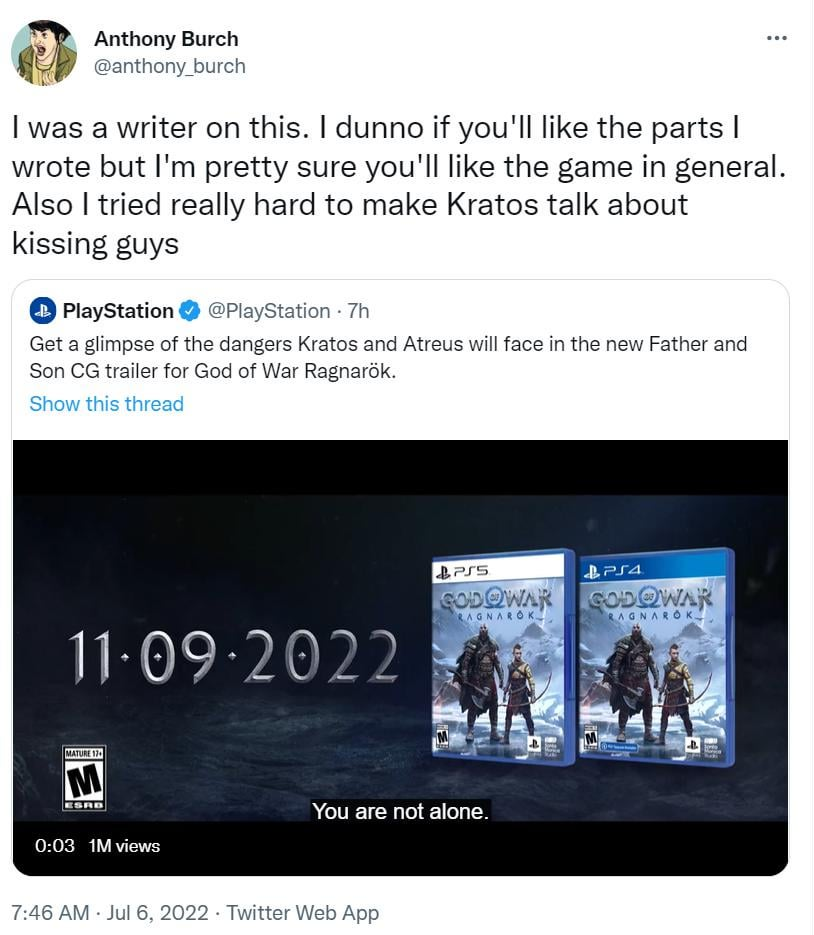
Task: Click the three-dot more options icon
Action: (776, 39)
